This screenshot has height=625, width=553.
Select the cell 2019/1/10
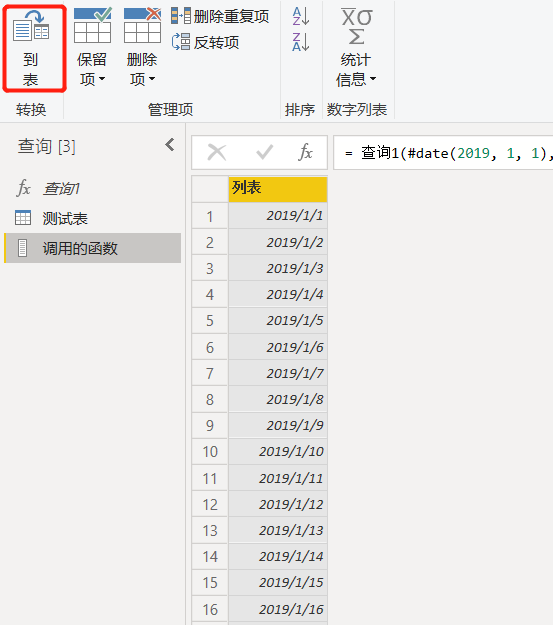(x=278, y=452)
